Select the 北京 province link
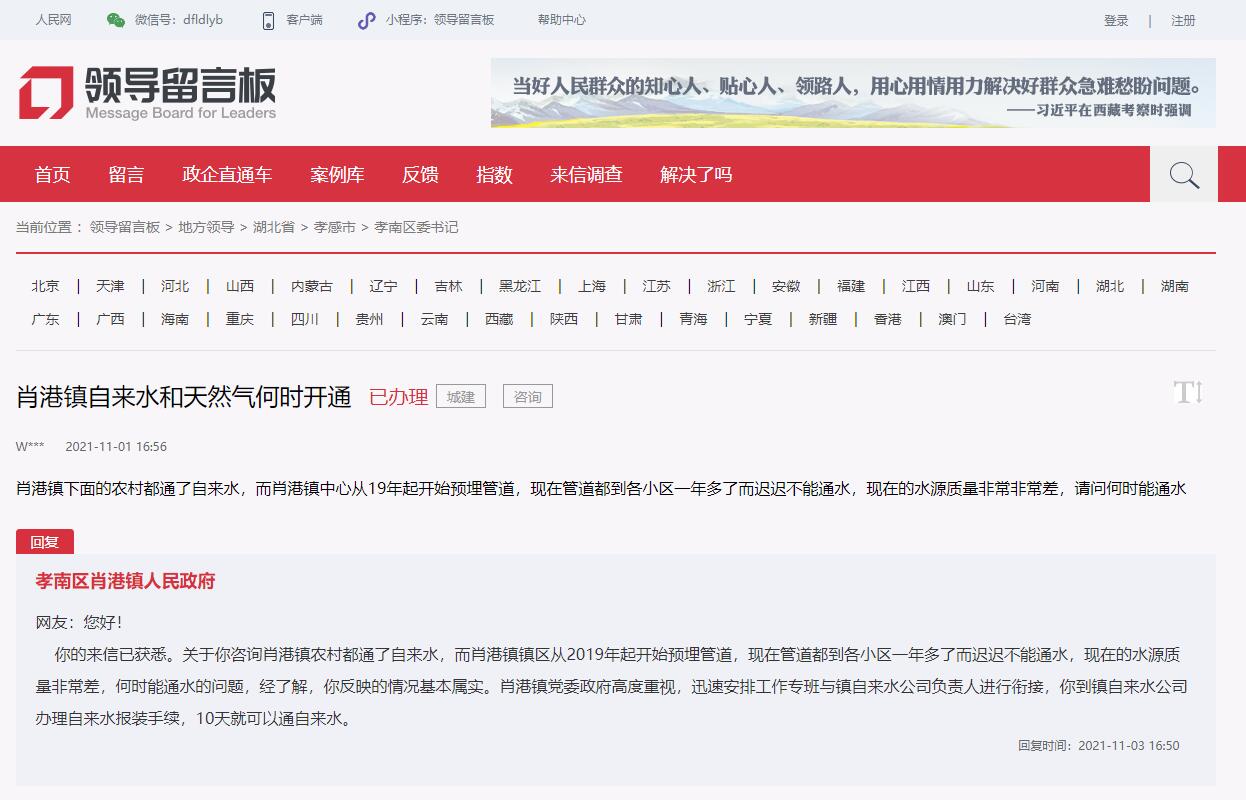1246x800 pixels. coord(45,286)
